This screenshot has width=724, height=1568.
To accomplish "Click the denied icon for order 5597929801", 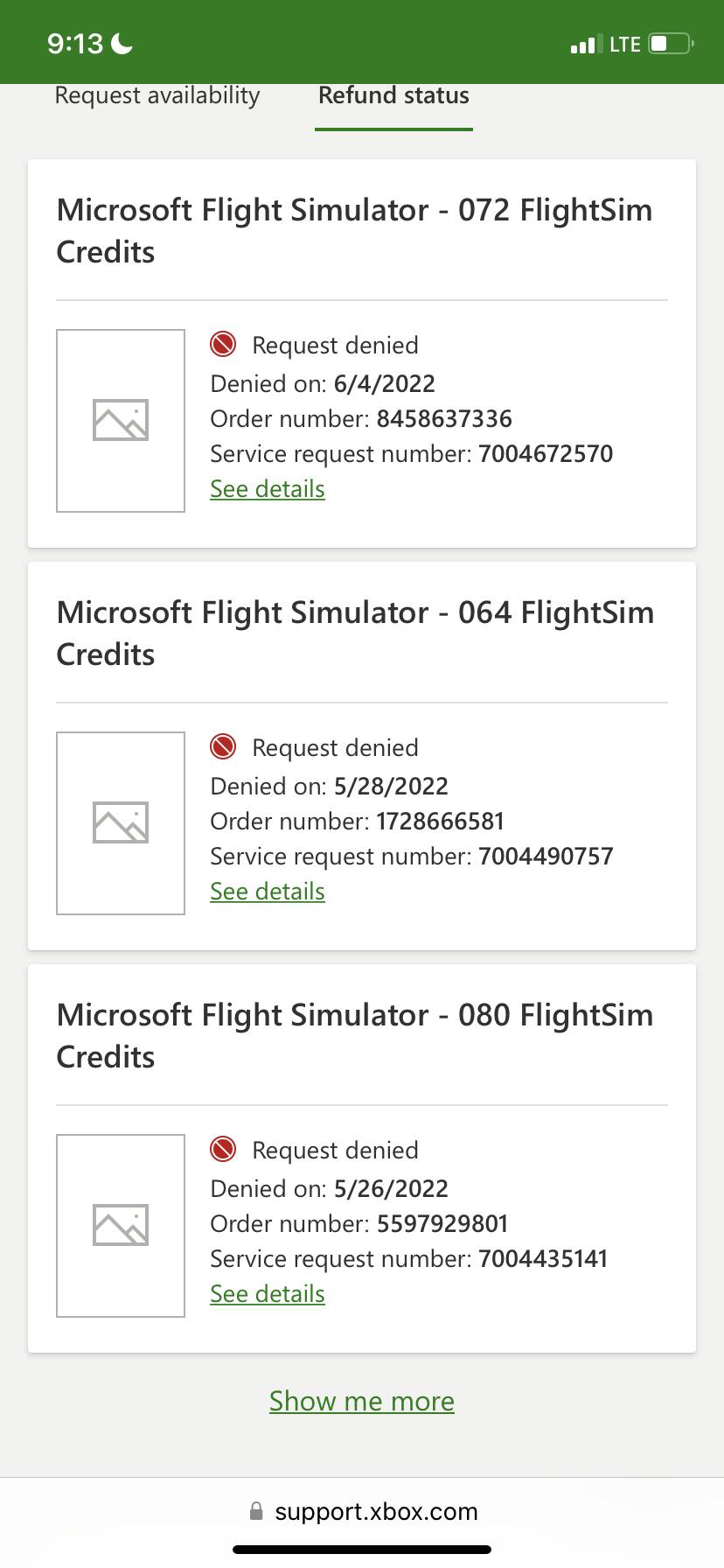I will (x=224, y=1150).
